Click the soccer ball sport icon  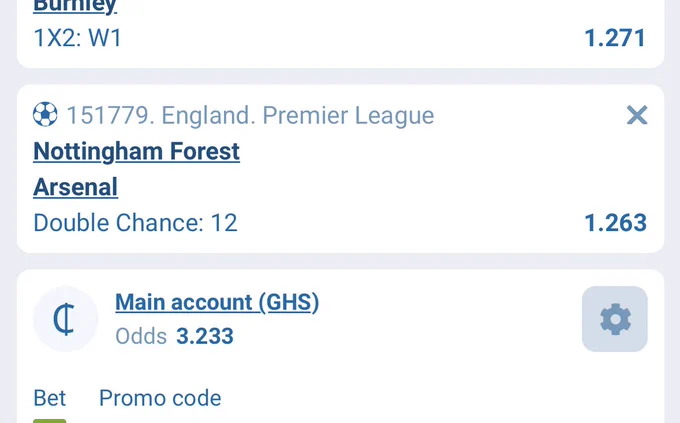point(45,115)
